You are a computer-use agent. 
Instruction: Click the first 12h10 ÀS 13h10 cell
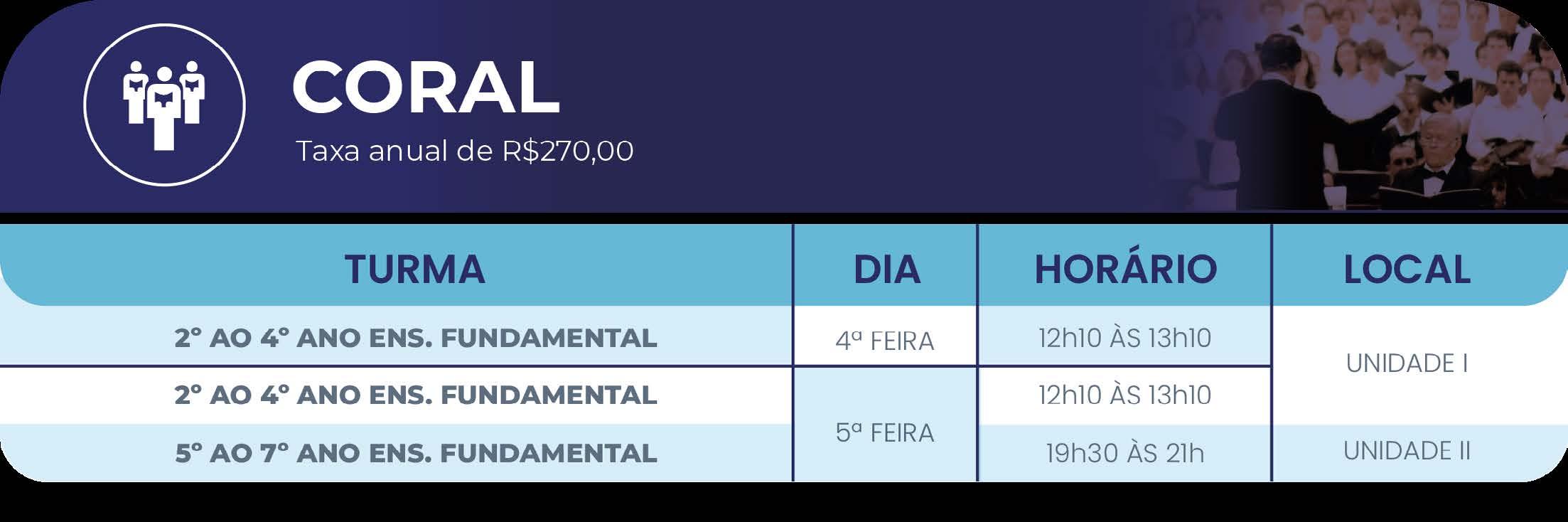(1124, 337)
